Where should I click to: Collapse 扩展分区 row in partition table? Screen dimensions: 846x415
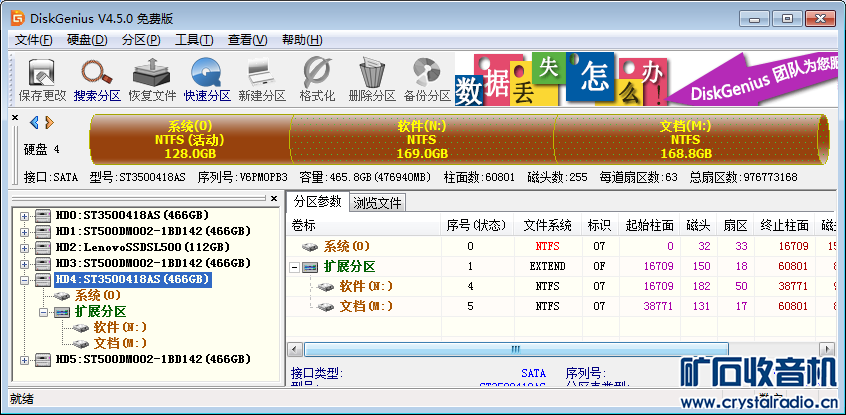295,267
